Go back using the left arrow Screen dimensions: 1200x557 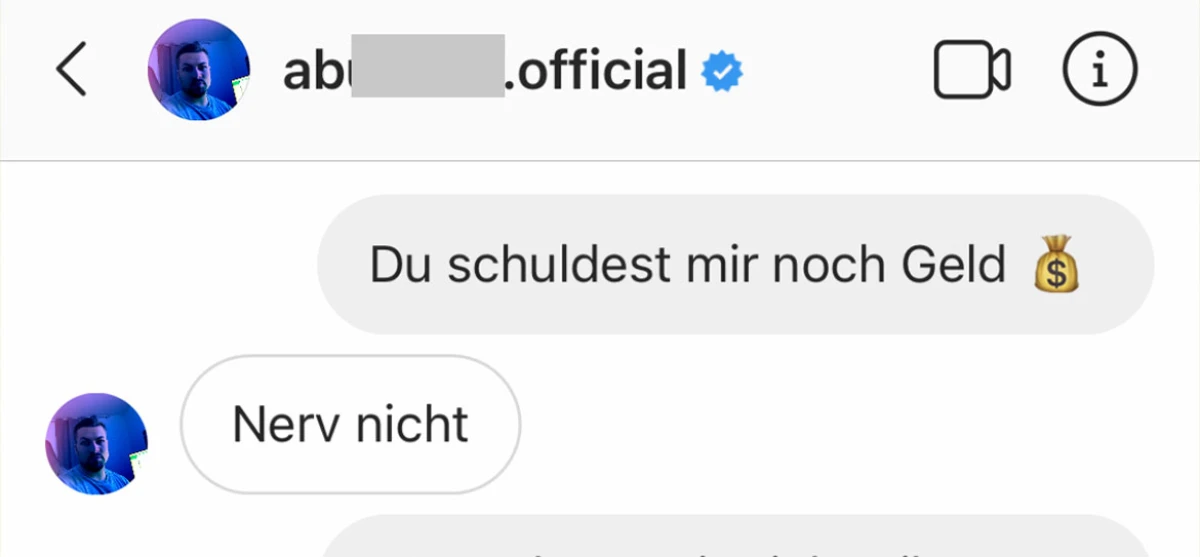72,72
